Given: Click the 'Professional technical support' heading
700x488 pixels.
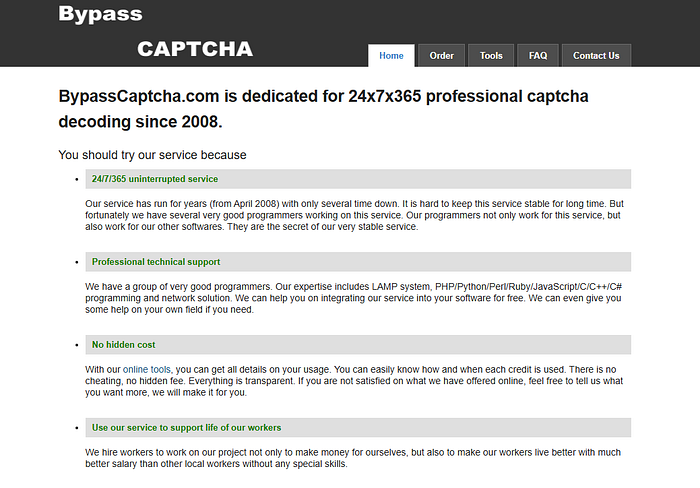Looking at the screenshot, I should [358, 262].
